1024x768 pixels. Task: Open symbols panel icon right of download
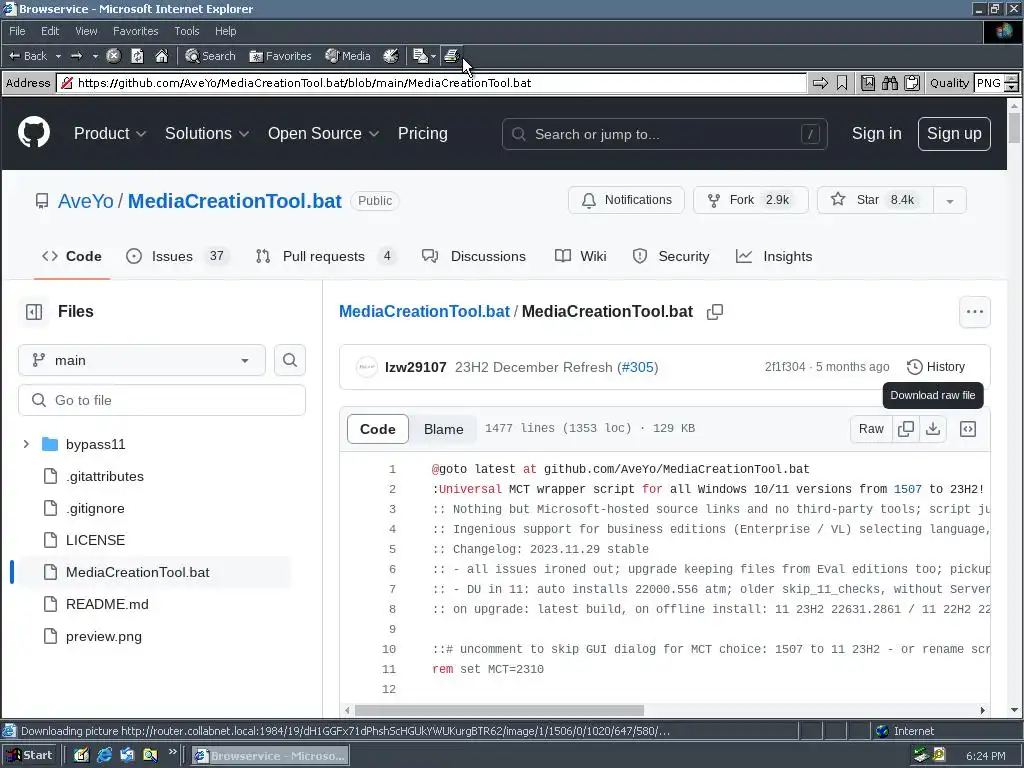[968, 429]
